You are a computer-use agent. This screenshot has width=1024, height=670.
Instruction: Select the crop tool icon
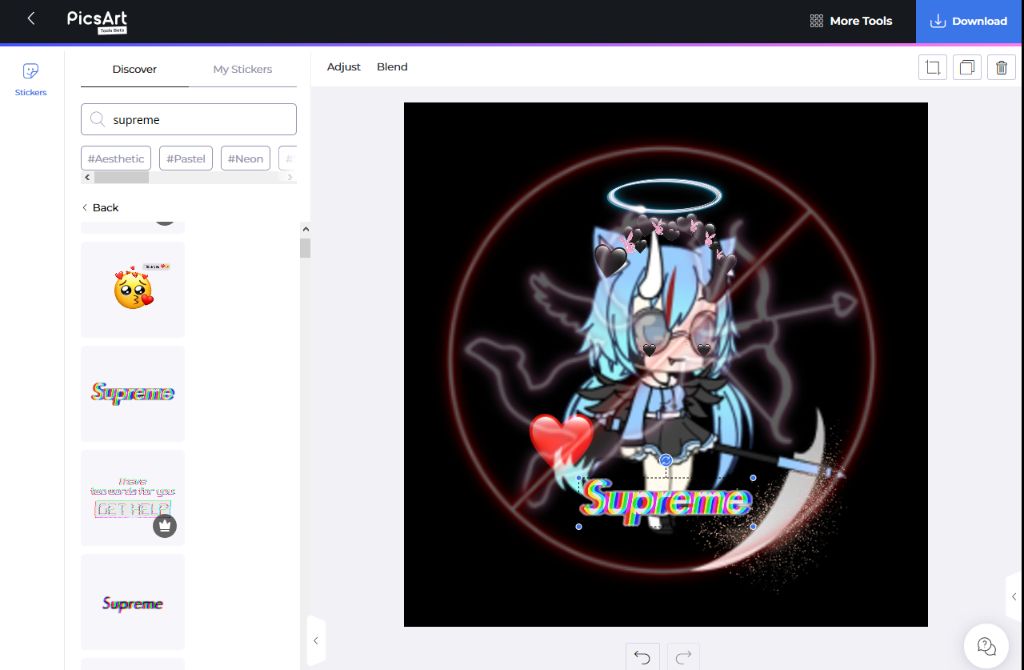(933, 67)
